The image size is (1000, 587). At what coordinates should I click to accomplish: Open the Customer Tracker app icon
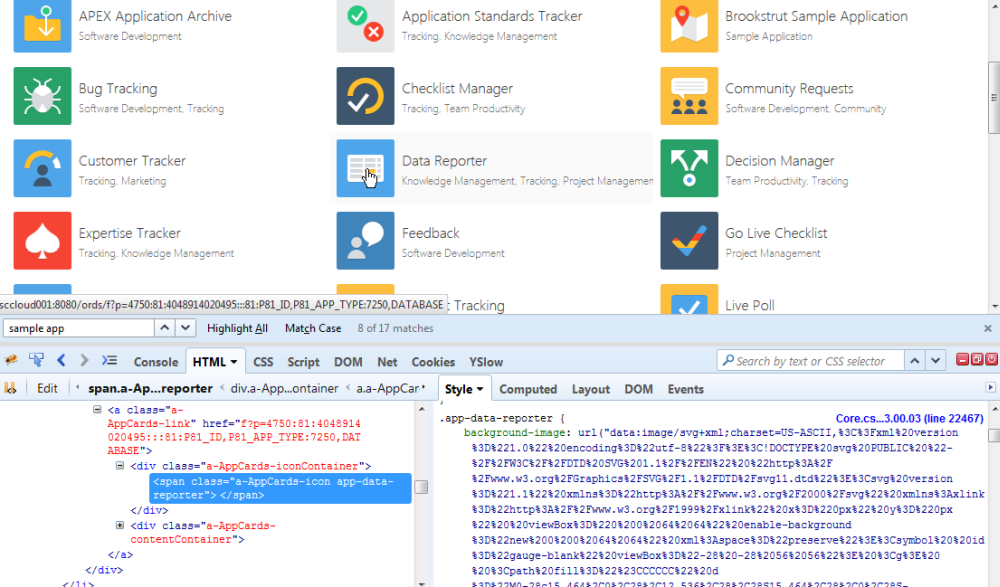point(42,168)
